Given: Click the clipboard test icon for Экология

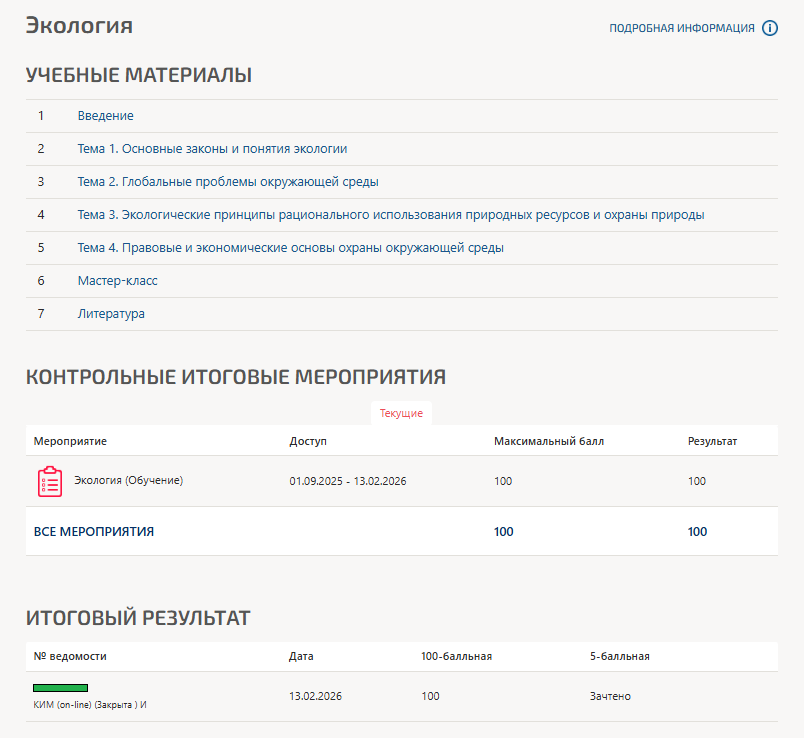Looking at the screenshot, I should click(x=50, y=482).
